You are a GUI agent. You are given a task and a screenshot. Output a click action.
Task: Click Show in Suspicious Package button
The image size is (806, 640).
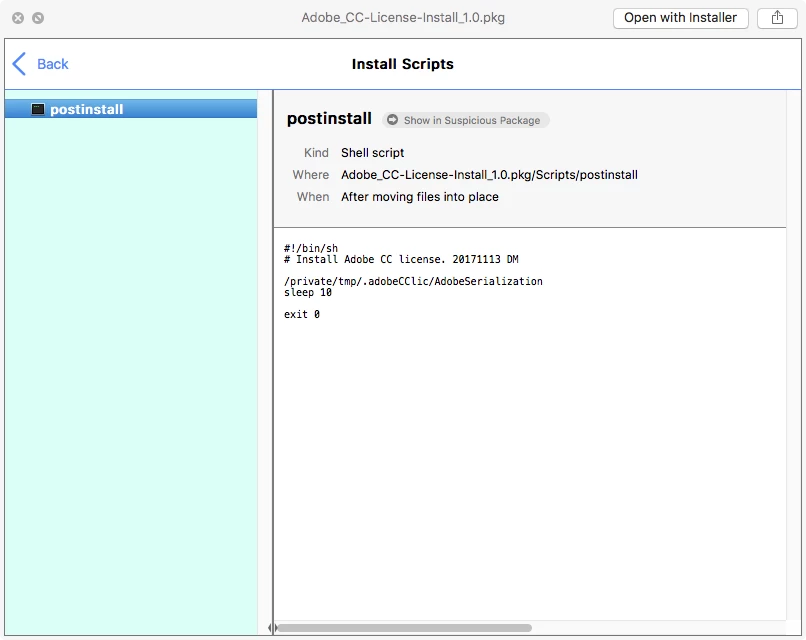[466, 120]
